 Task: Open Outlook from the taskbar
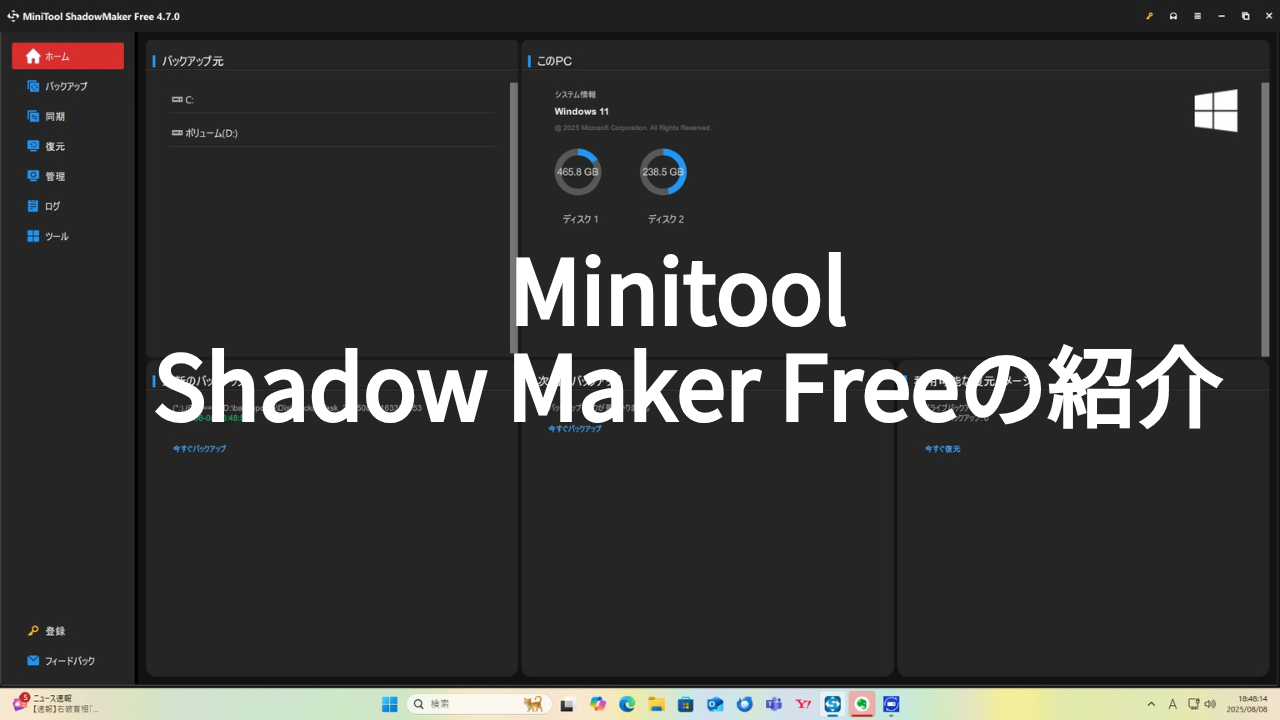point(715,704)
